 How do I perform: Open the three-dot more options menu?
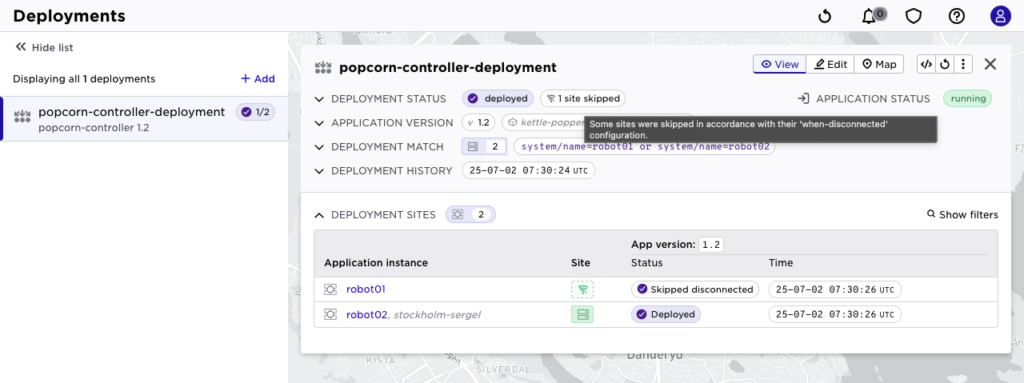tap(963, 64)
